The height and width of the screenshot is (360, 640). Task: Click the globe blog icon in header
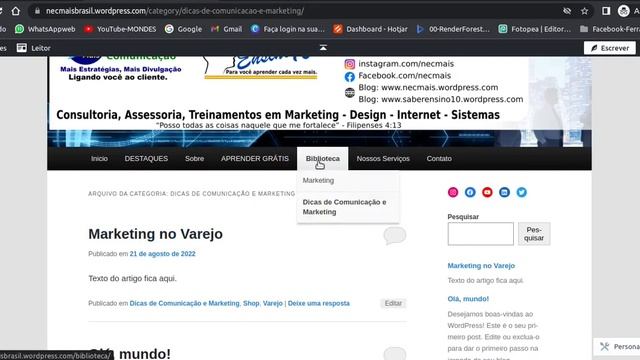pos(350,93)
